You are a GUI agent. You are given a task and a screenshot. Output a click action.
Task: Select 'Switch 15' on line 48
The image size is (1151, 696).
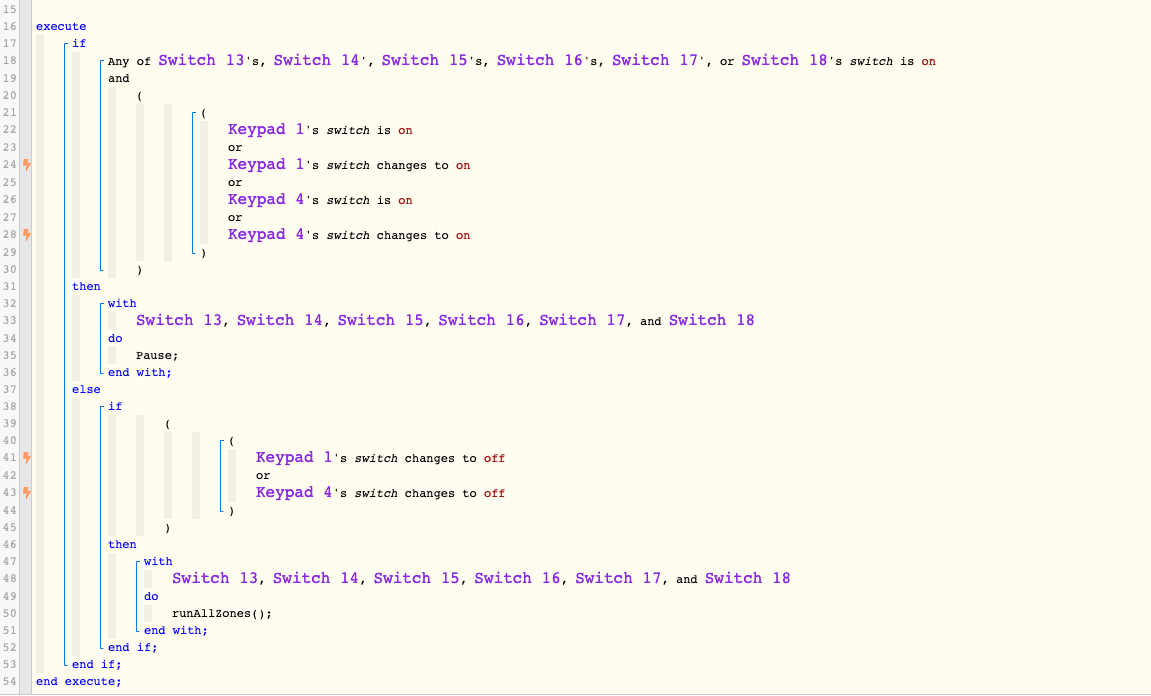[416, 579]
